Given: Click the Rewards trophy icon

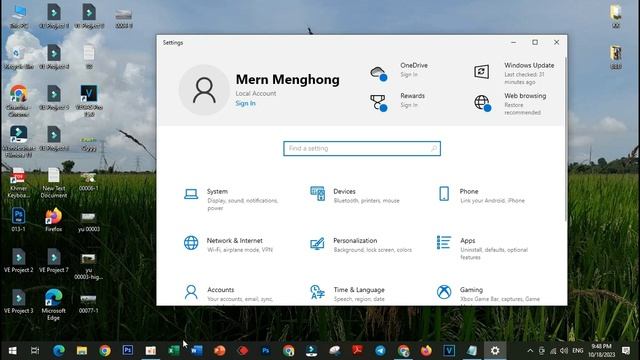Looking at the screenshot, I should tap(378, 102).
